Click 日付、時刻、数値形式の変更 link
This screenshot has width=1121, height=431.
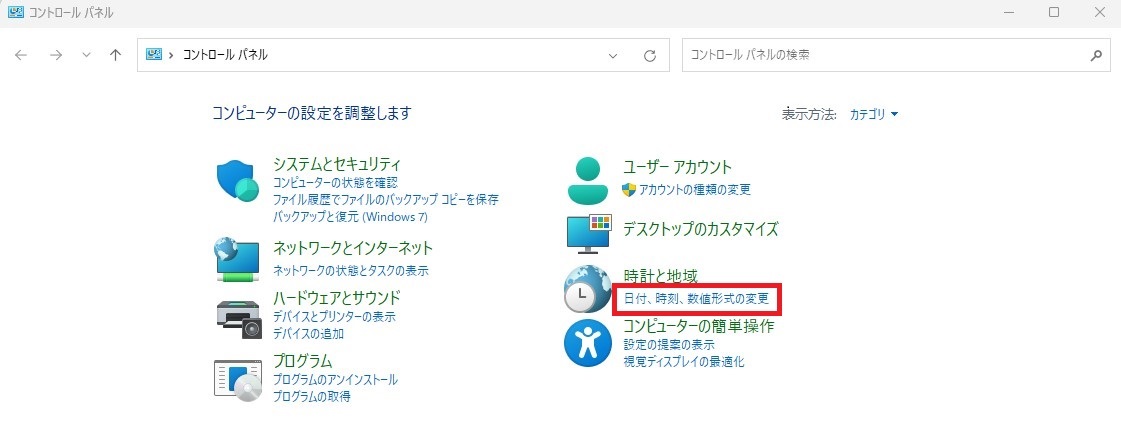[x=696, y=299]
